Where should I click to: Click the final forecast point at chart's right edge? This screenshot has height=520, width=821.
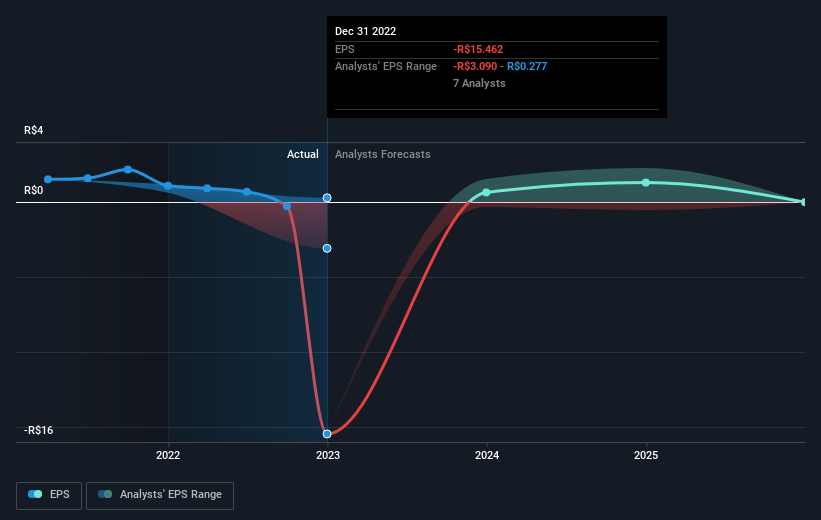804,202
